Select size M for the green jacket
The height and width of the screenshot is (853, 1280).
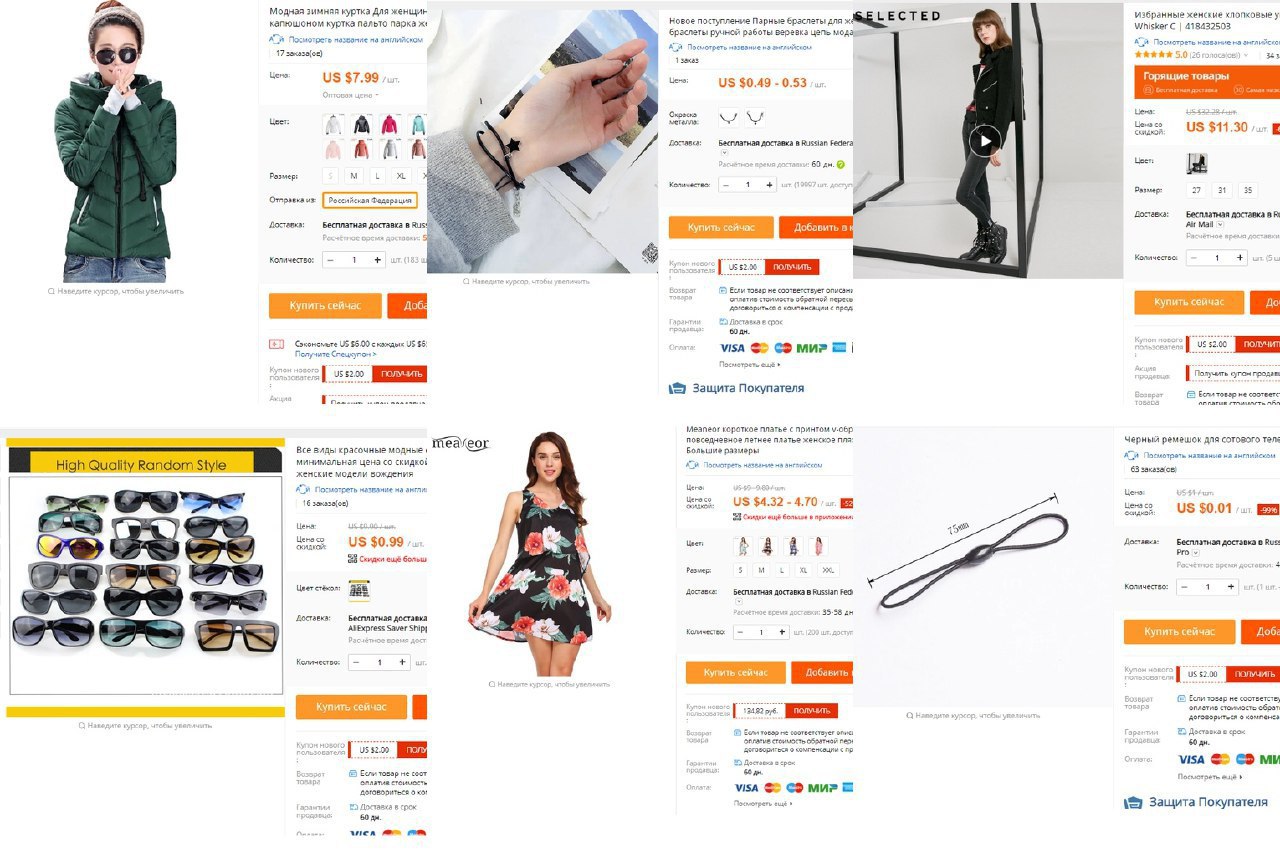[354, 176]
